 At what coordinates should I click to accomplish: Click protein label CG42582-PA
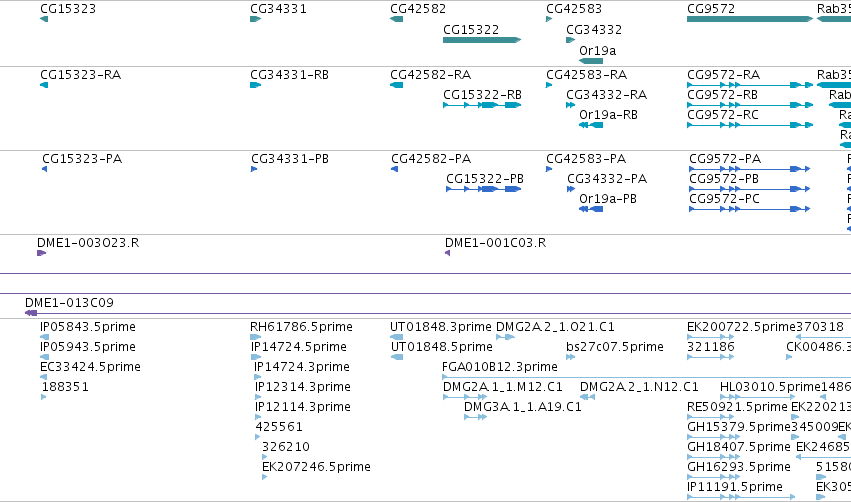pyautogui.click(x=431, y=158)
